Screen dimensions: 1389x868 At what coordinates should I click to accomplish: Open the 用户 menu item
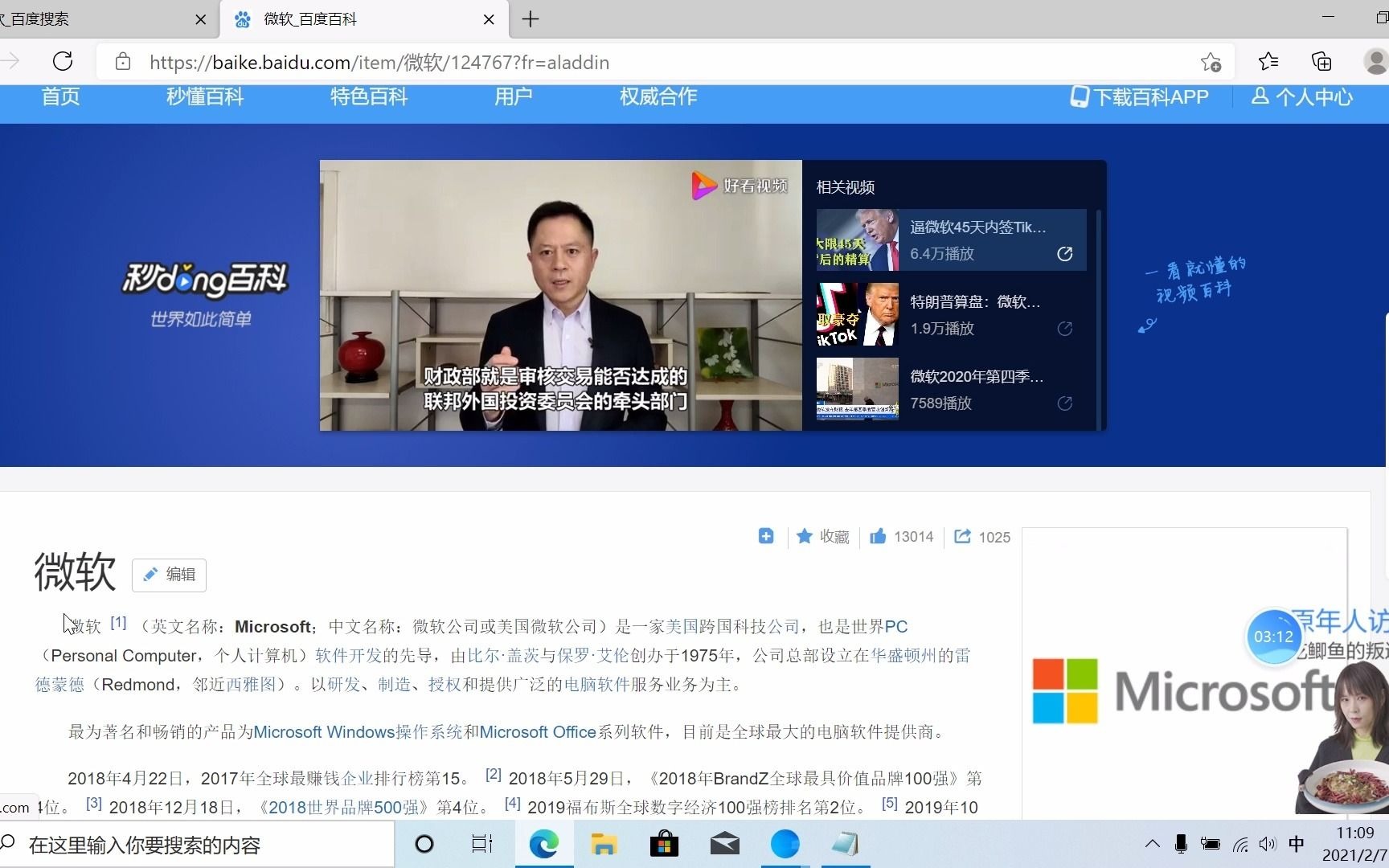point(514,97)
